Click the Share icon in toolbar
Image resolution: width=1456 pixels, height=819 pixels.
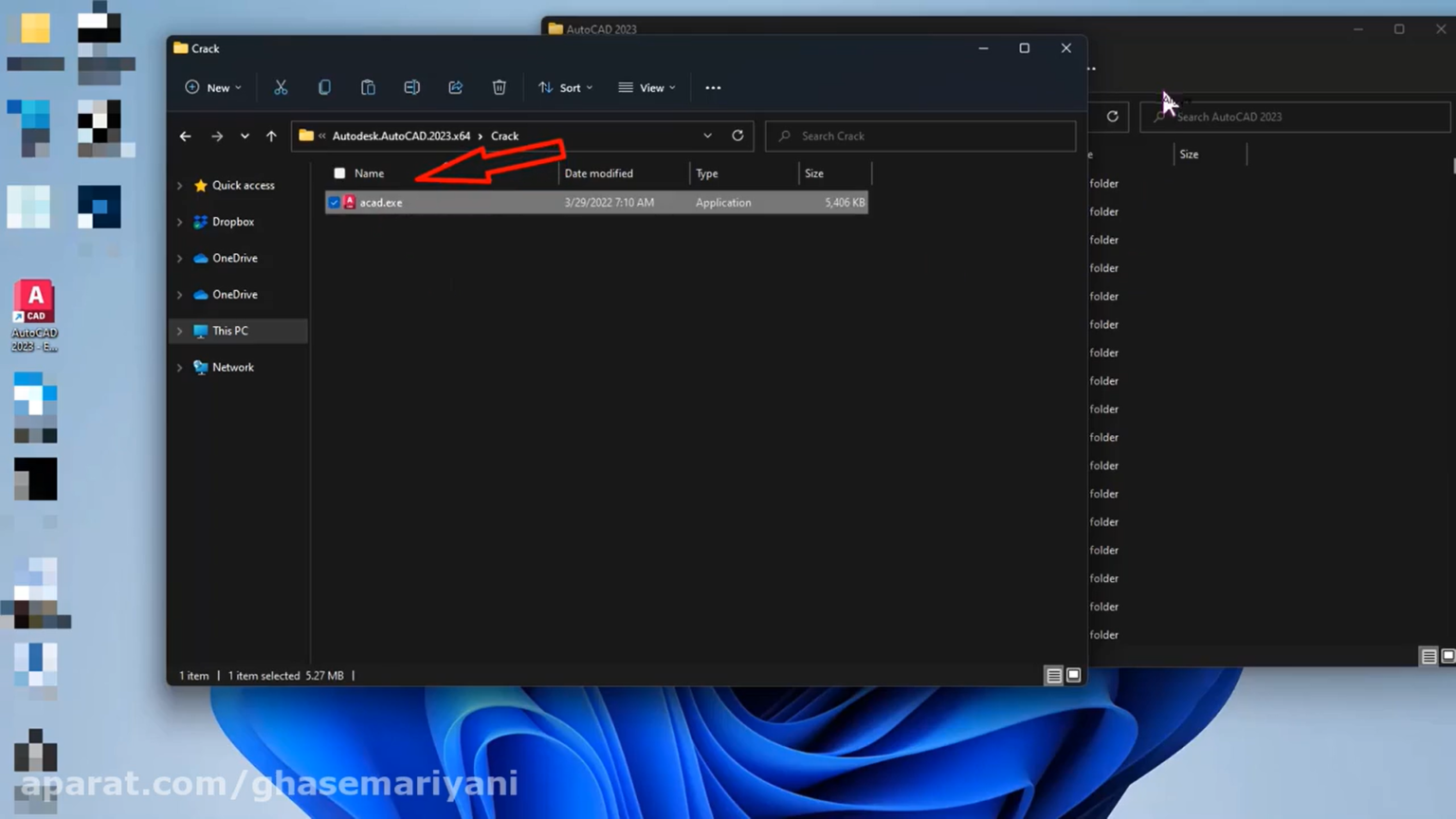455,87
